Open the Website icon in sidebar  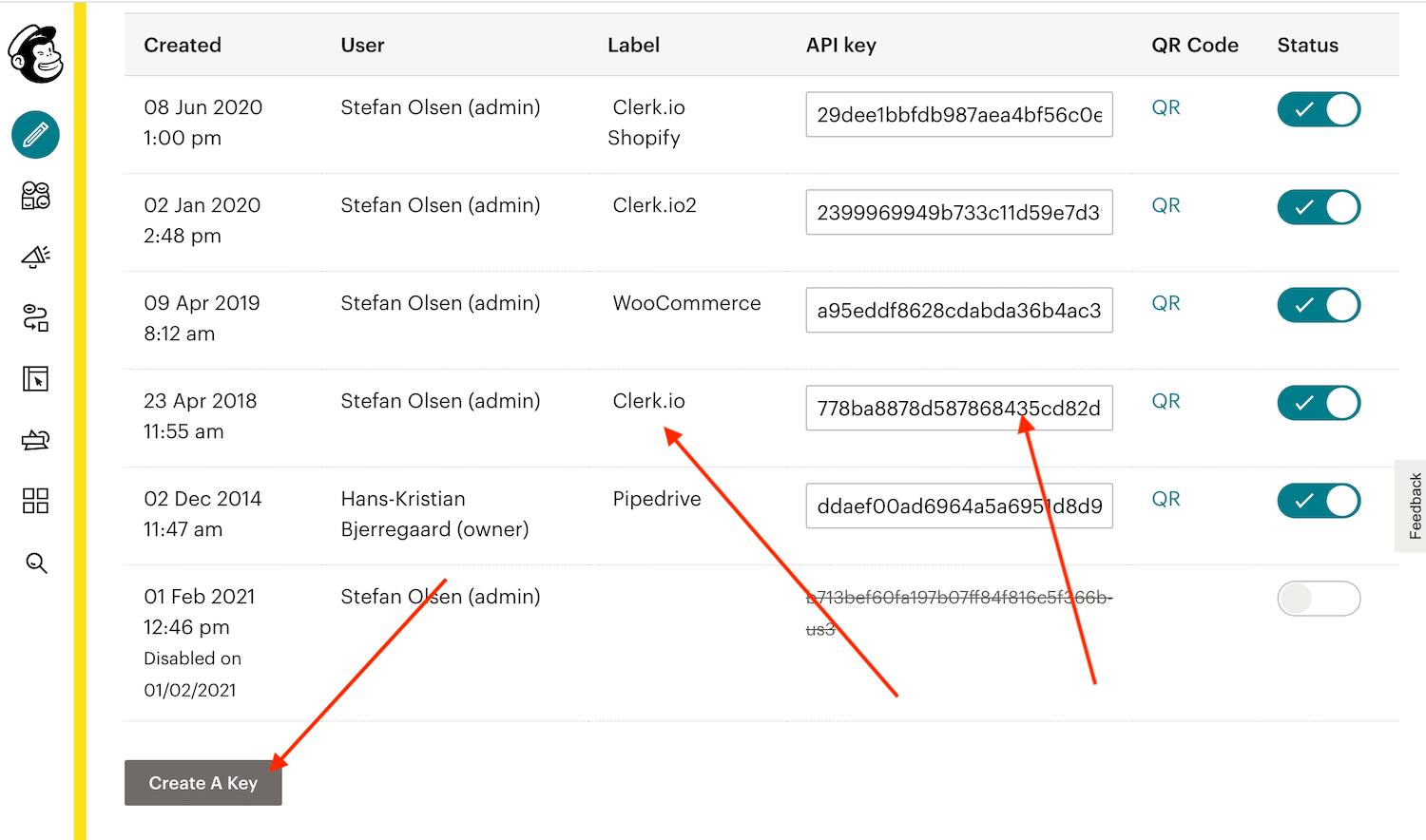(36, 379)
